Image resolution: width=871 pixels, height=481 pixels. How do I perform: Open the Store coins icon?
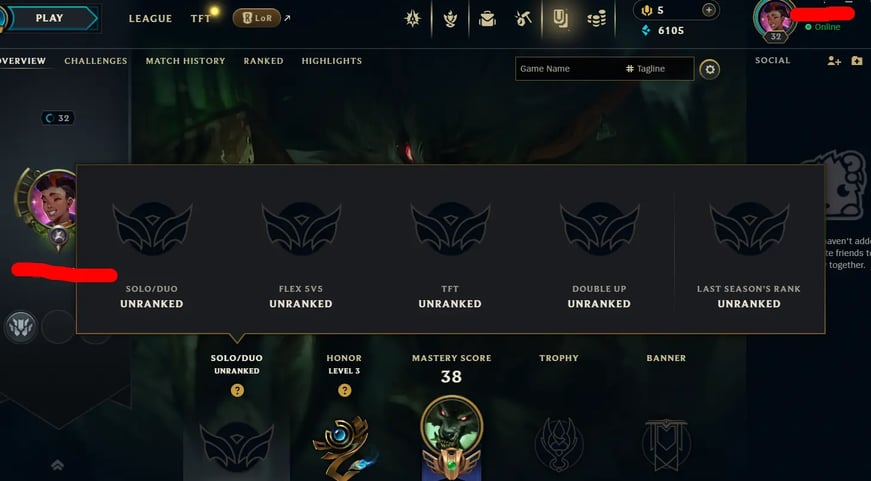coord(597,19)
